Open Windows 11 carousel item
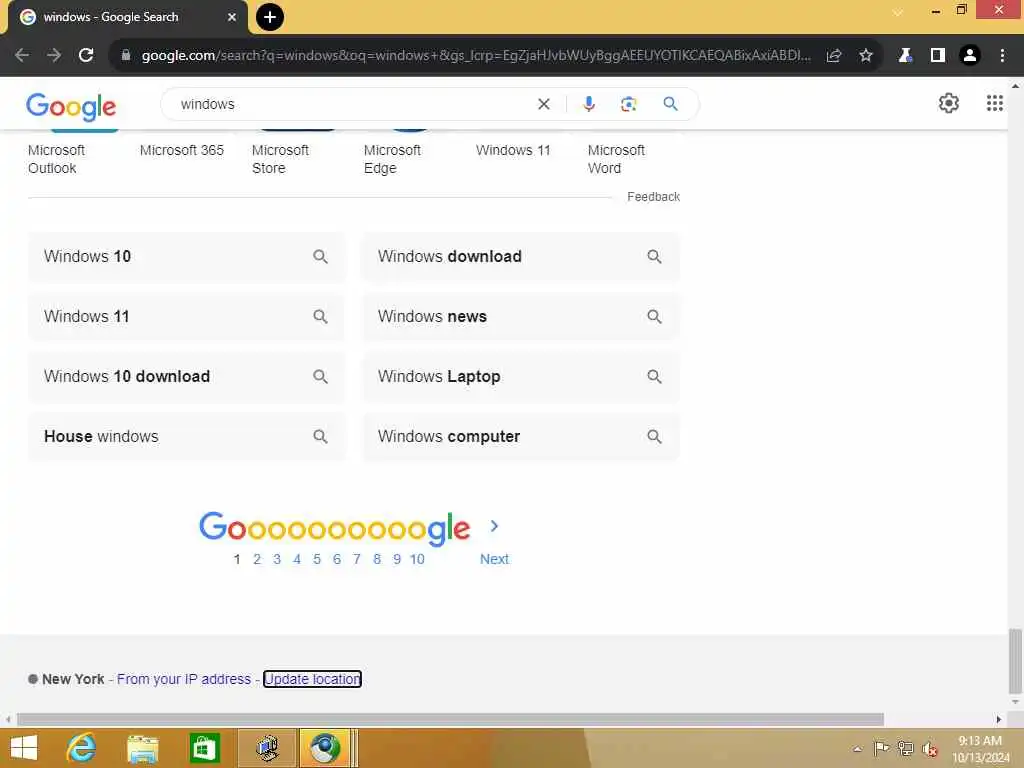1024x768 pixels. (x=513, y=150)
